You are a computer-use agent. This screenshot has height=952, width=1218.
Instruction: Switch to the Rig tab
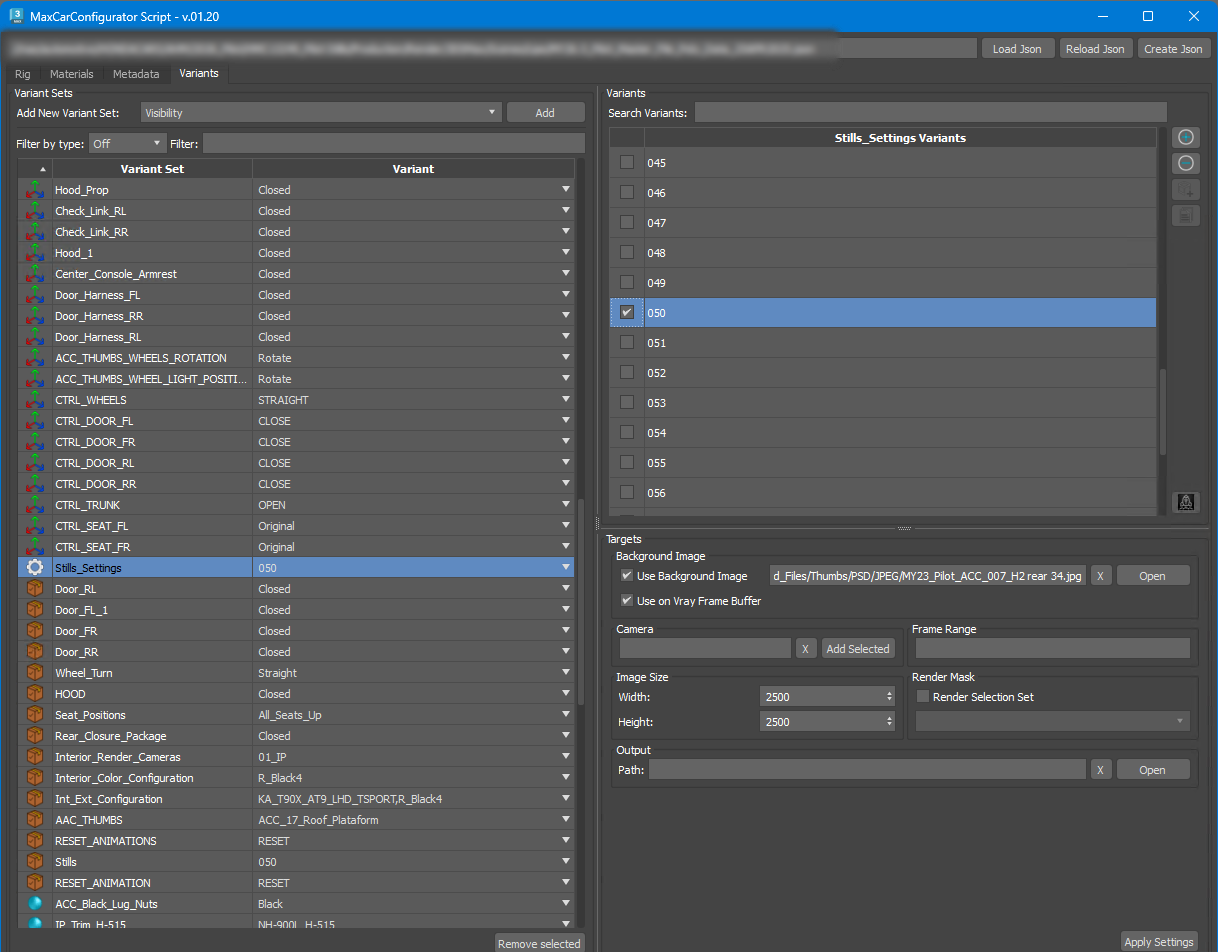(22, 74)
